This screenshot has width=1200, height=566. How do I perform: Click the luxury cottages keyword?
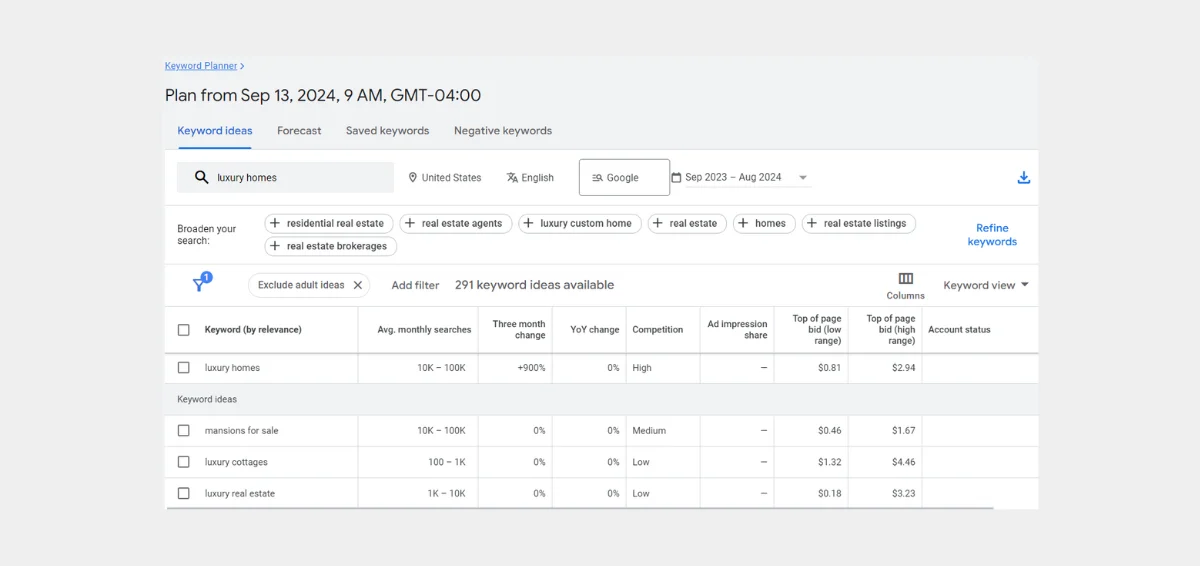tap(236, 462)
